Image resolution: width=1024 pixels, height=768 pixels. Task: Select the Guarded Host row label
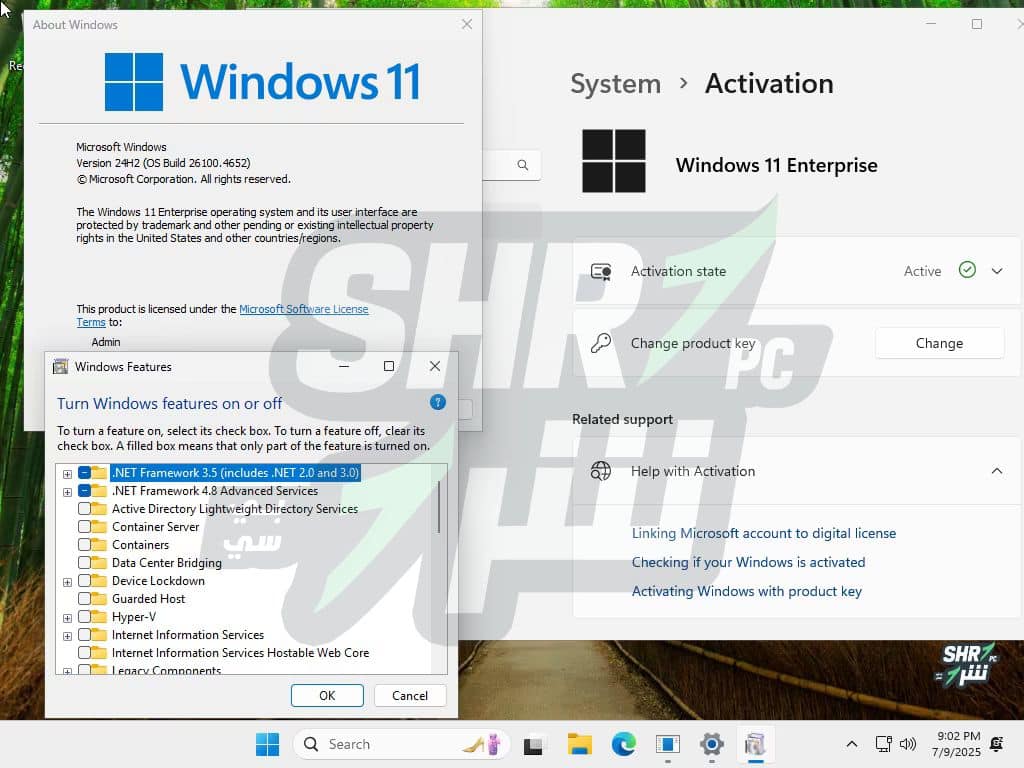point(148,598)
